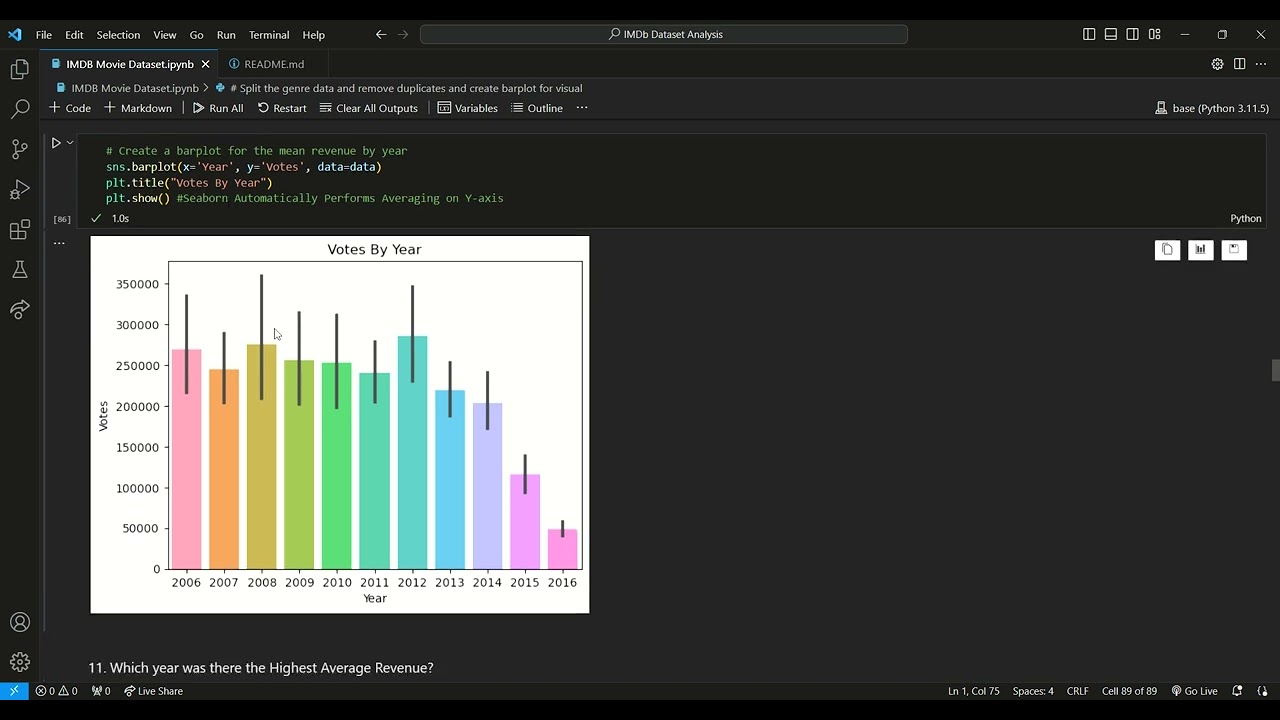
Task: Click Go Live in the status bar
Action: click(1194, 691)
